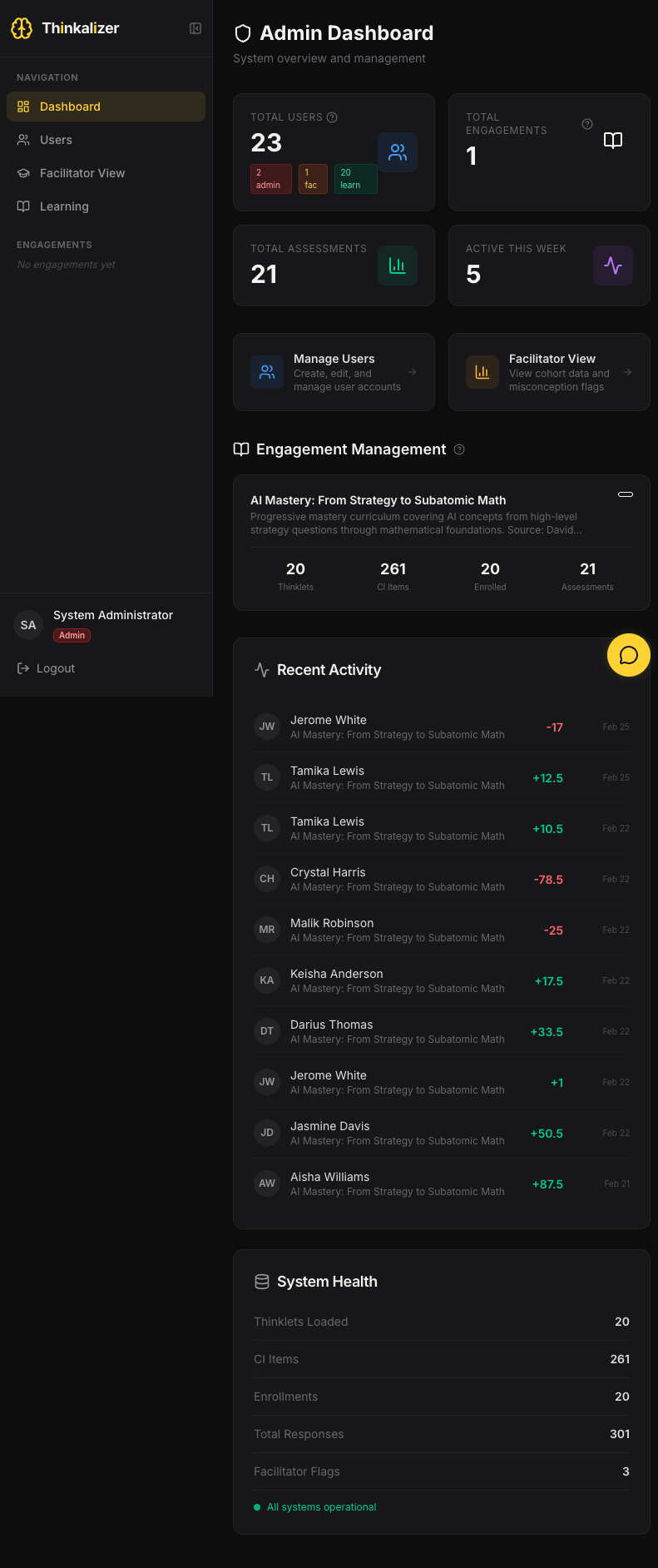This screenshot has height=1568, width=658.
Task: Select the Users icon on Total Users card
Action: [398, 152]
